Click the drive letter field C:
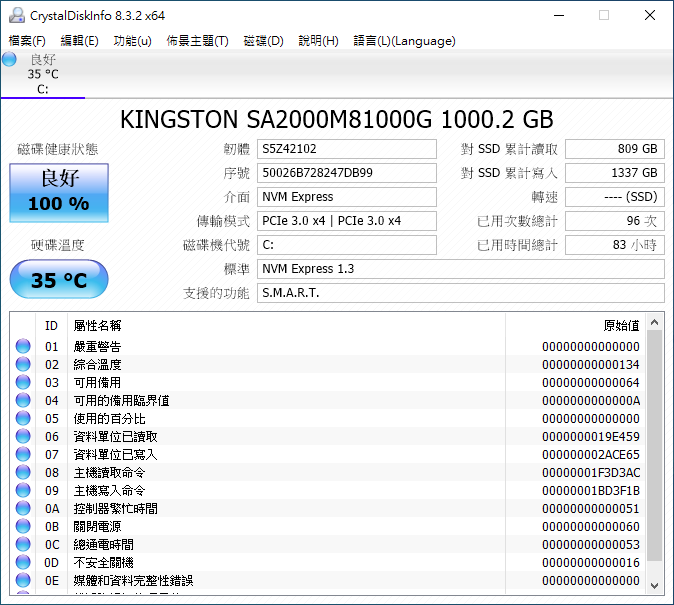The height and width of the screenshot is (605, 674). [x=347, y=245]
